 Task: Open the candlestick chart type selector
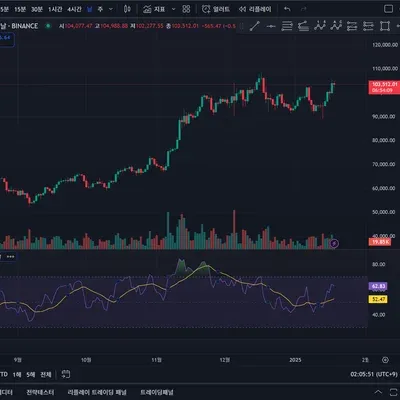[127, 9]
